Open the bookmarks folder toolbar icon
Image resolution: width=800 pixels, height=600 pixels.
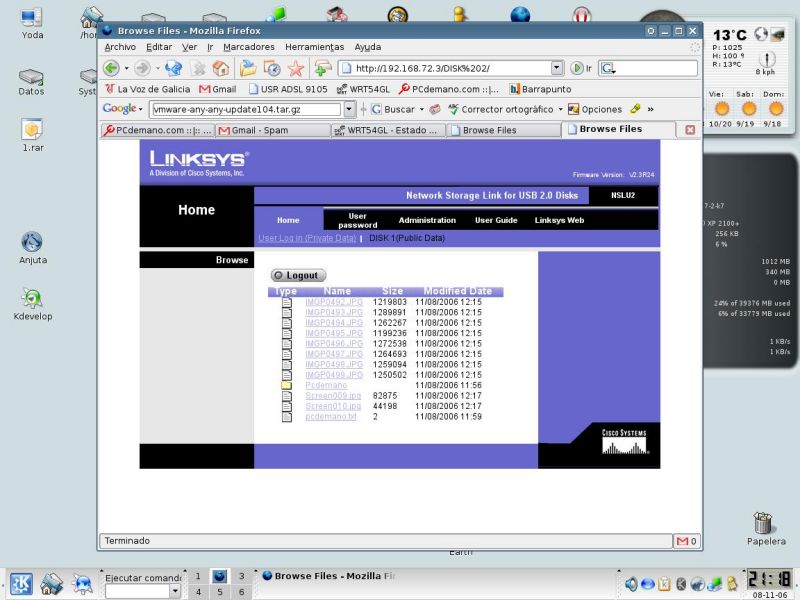click(x=248, y=68)
